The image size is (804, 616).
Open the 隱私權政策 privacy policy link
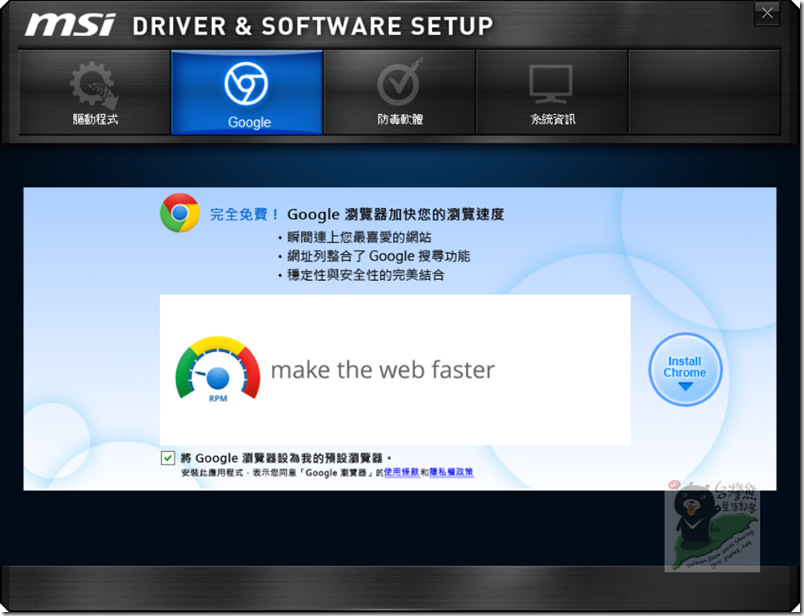(451, 472)
